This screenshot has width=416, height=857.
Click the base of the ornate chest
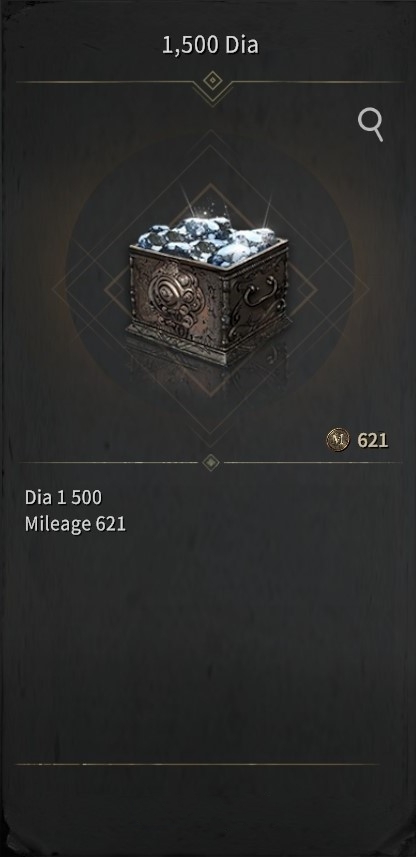[x=208, y=344]
